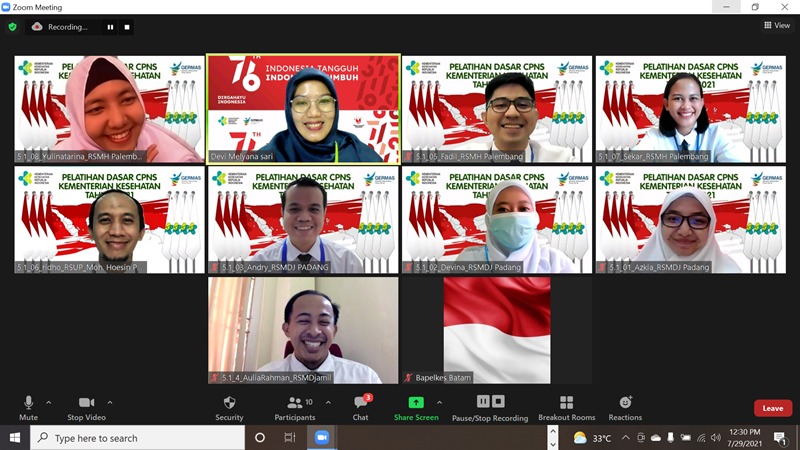Open the Reactions menu
This screenshot has height=450, width=800.
tap(625, 406)
